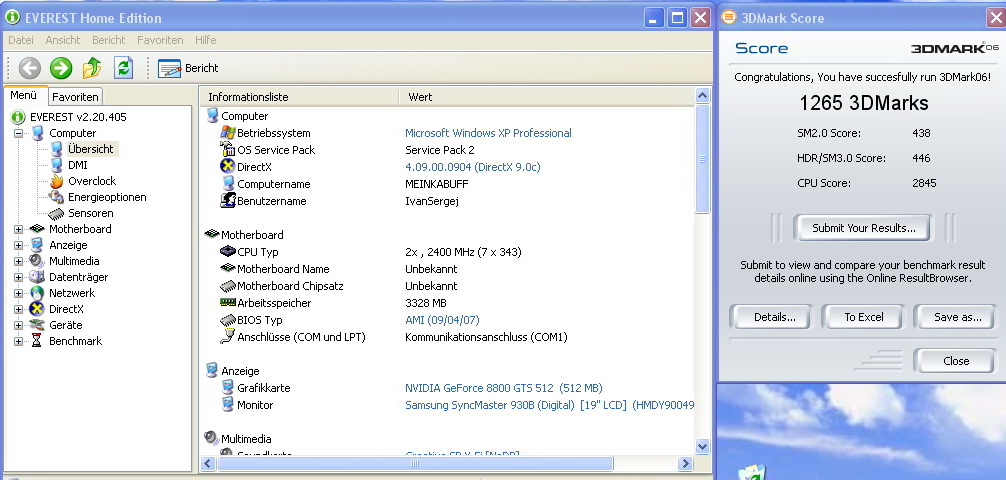Image resolution: width=1006 pixels, height=480 pixels.
Task: Open the NVIDIA GeForce 8800 GTS 512 link
Action: click(504, 388)
